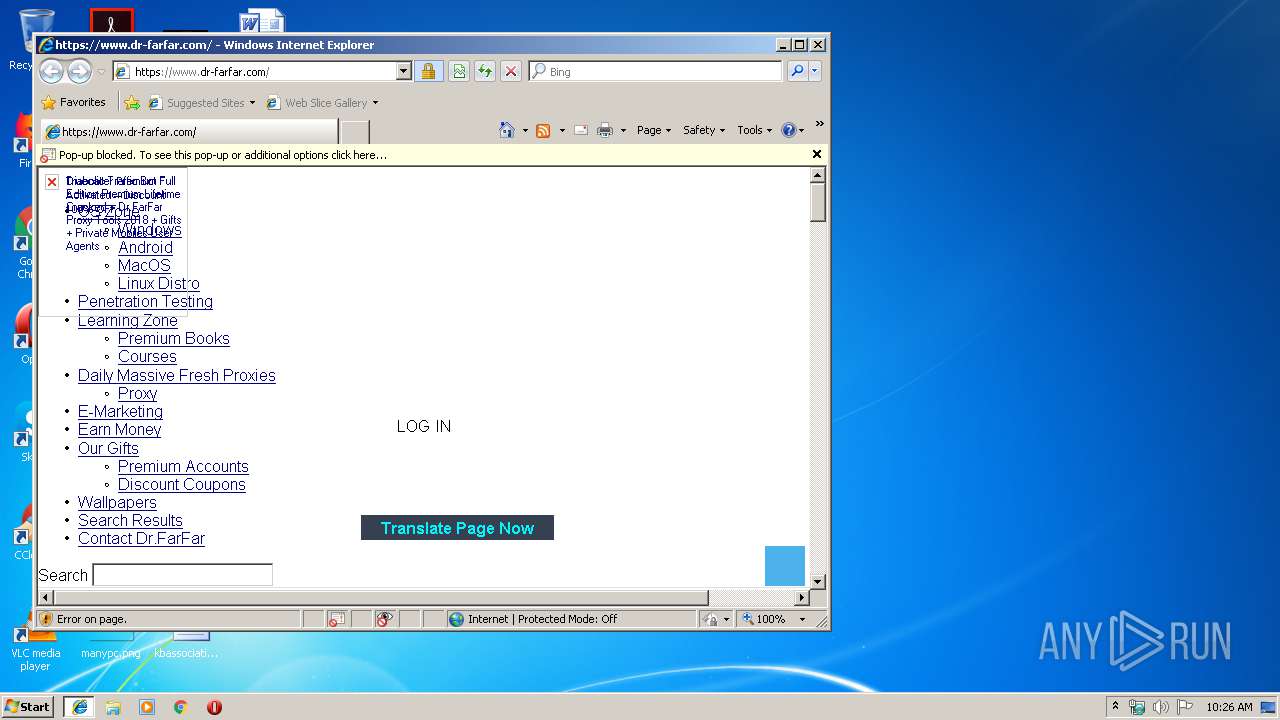Click Add to Favorites Bar star icon
Screen dimensions: 1280x720
click(x=132, y=102)
